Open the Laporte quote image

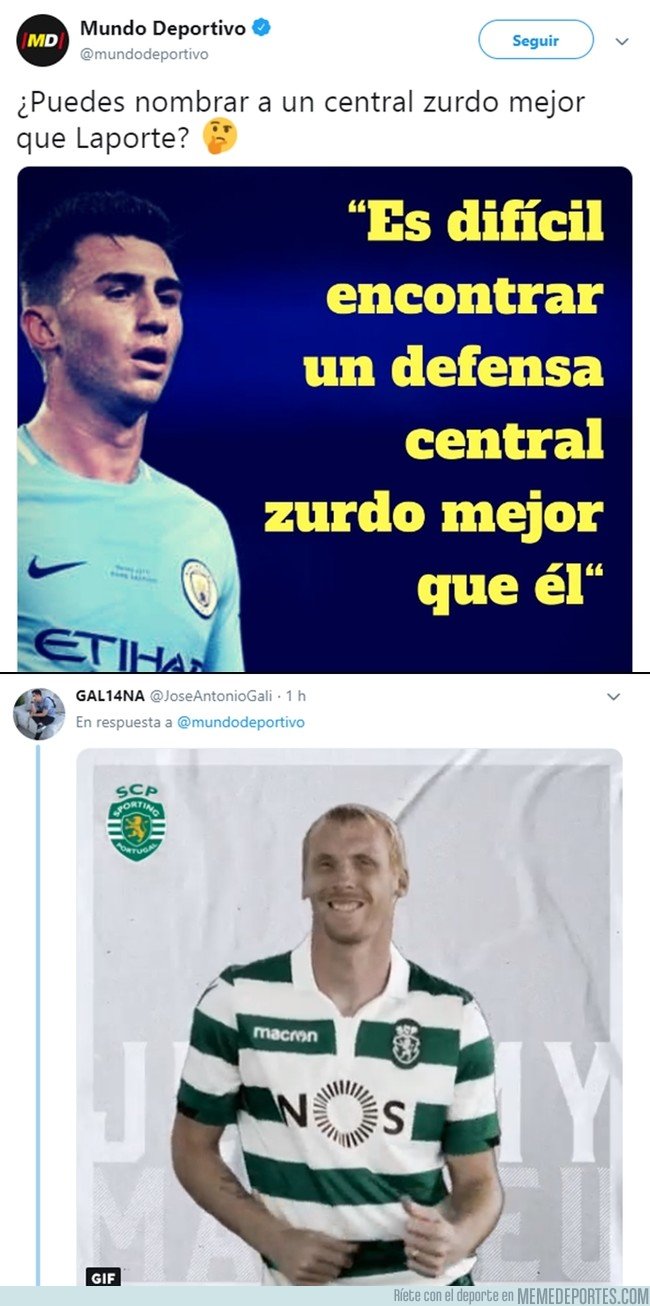pyautogui.click(x=325, y=419)
